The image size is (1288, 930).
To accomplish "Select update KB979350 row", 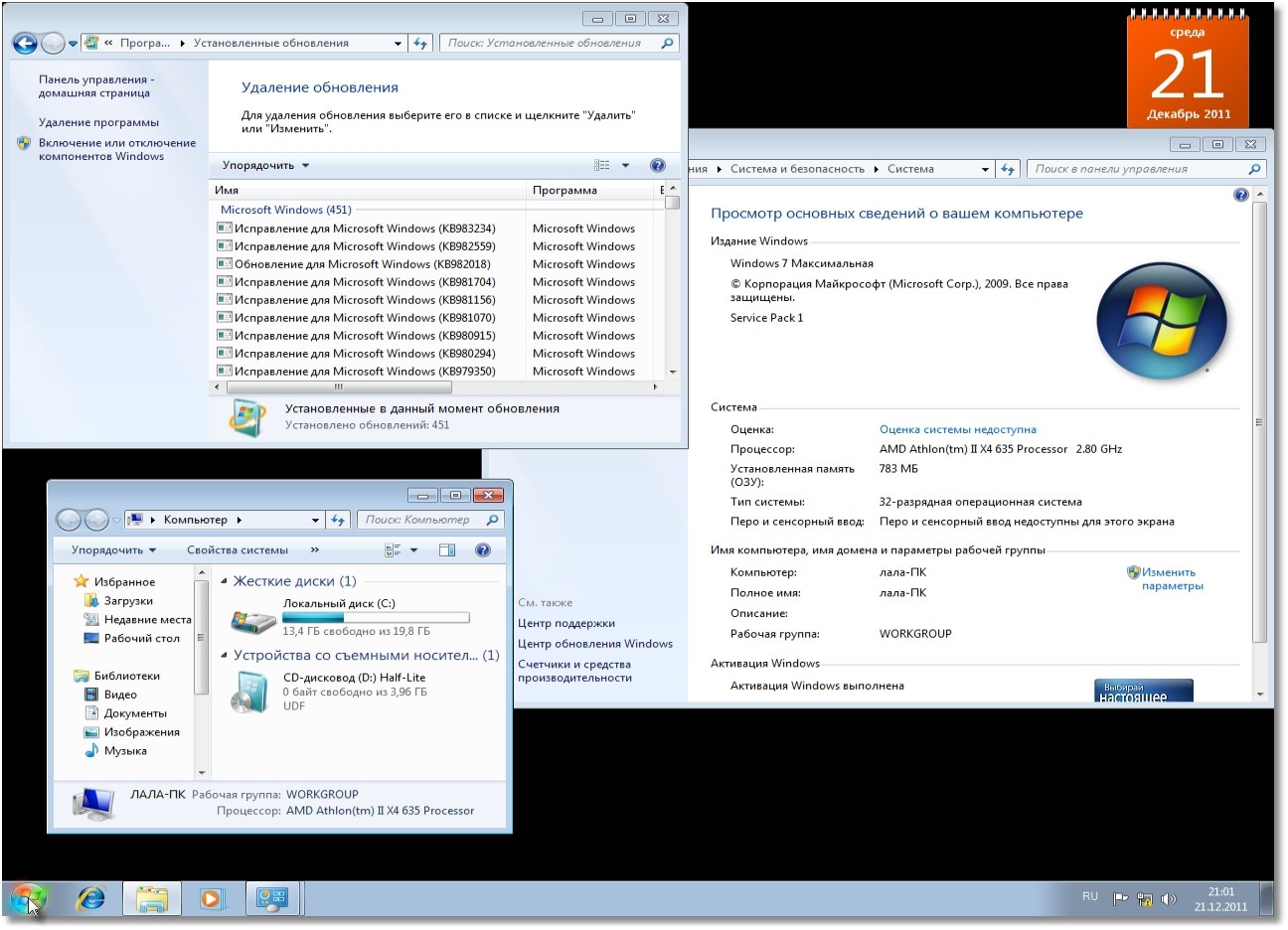I will [x=437, y=372].
